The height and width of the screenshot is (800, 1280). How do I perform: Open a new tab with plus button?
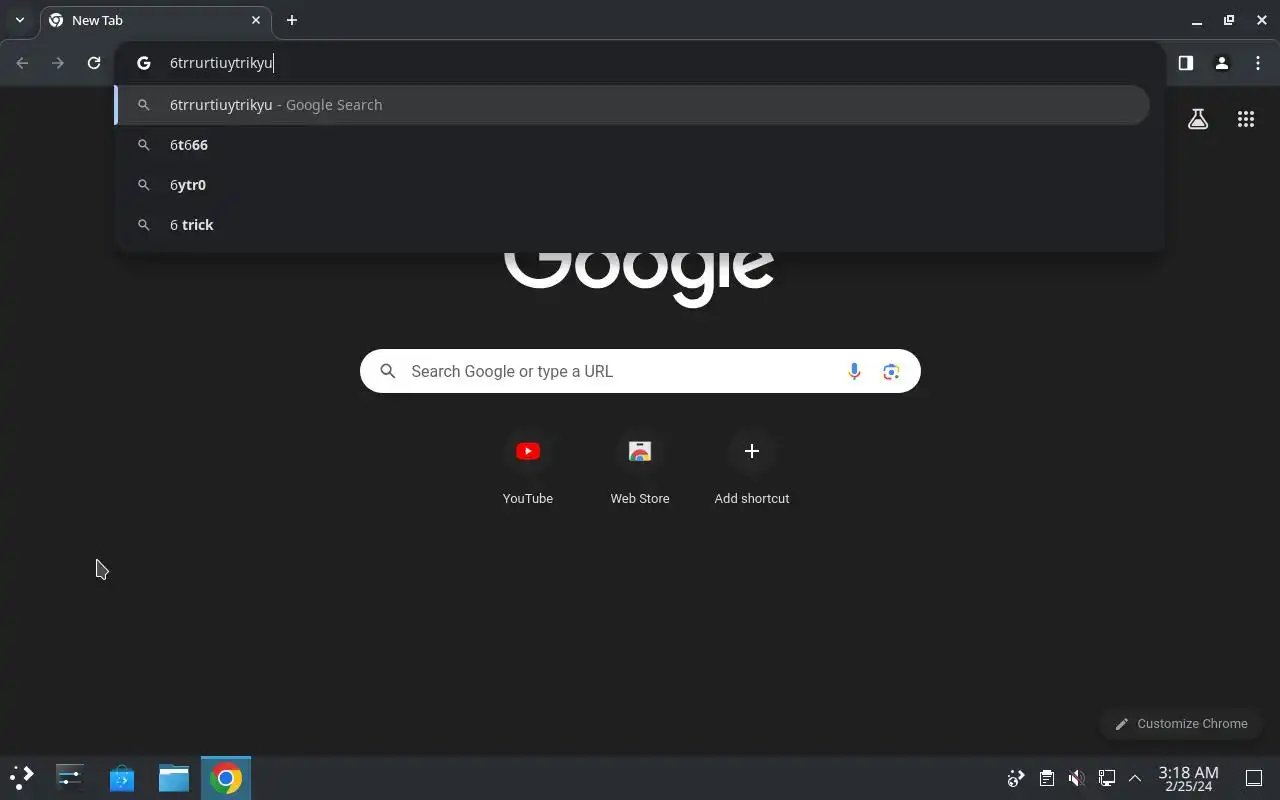pyautogui.click(x=292, y=20)
